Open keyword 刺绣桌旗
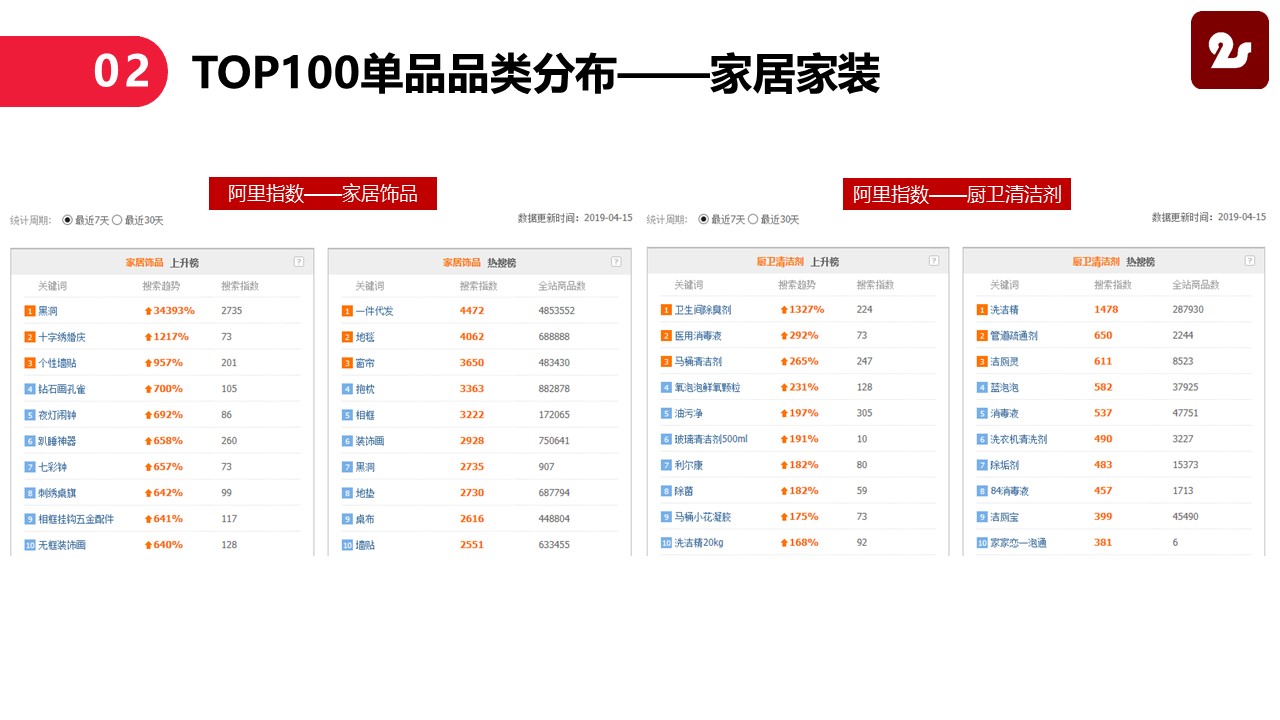 (57, 493)
